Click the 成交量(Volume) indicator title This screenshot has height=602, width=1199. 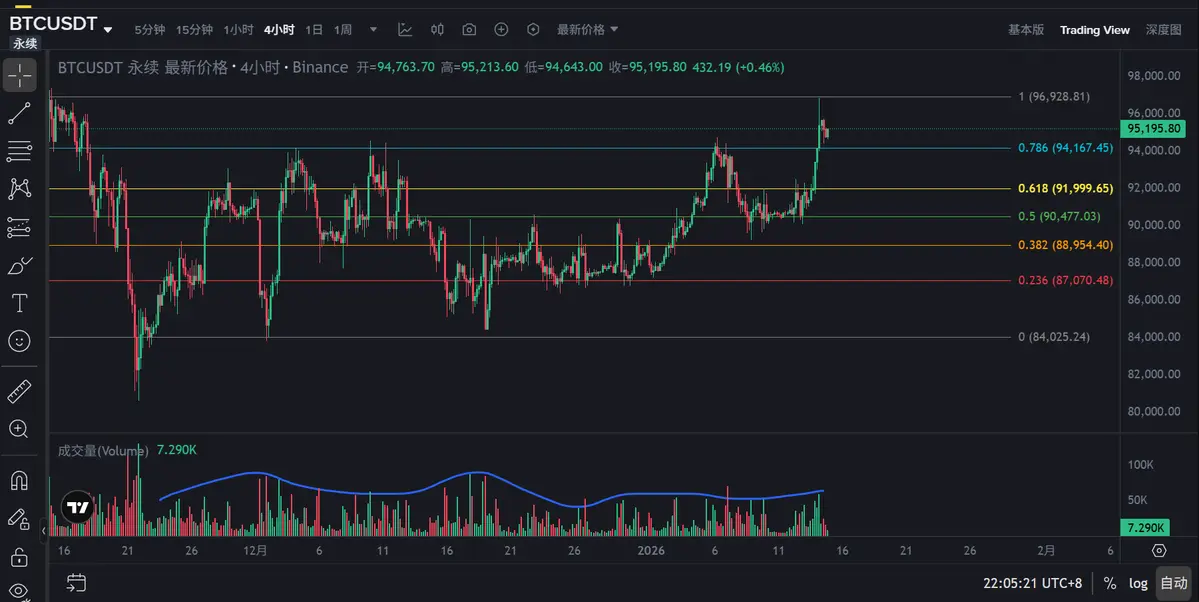click(x=103, y=451)
